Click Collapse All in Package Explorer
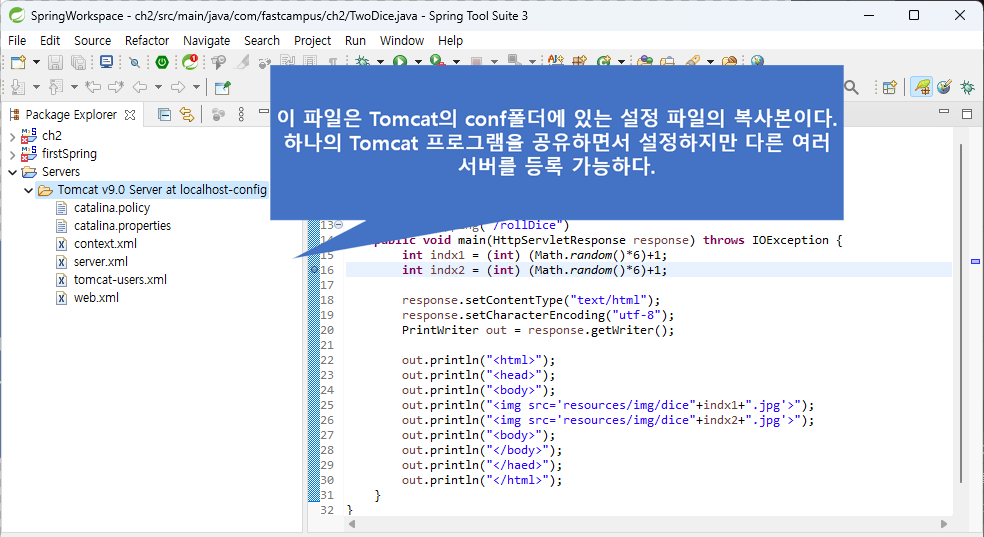The image size is (984, 537). pos(164,114)
